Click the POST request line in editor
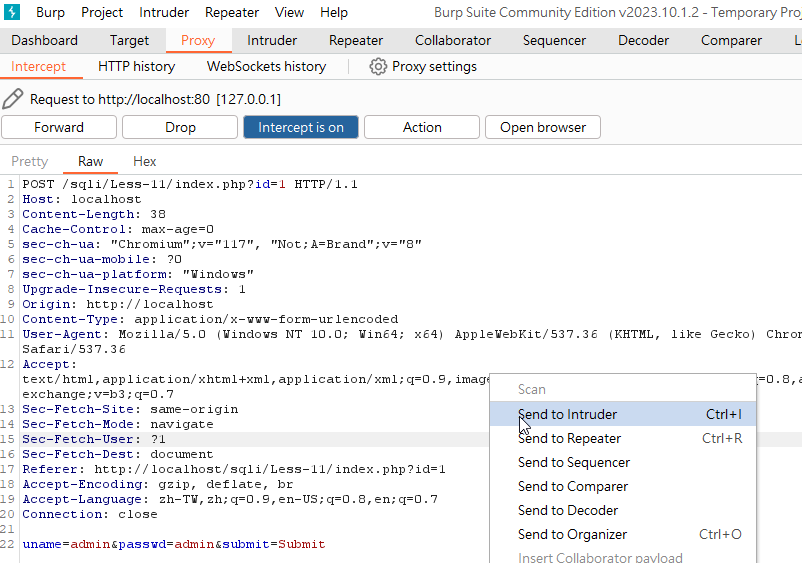 tap(190, 184)
